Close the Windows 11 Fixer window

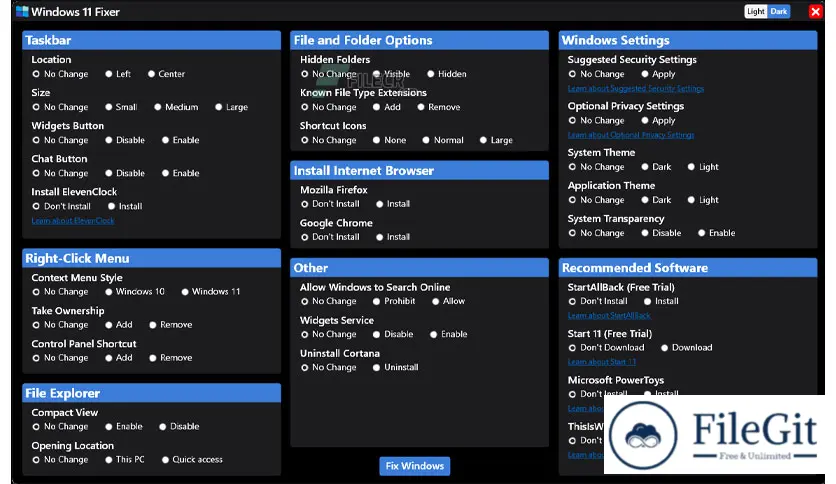point(815,11)
